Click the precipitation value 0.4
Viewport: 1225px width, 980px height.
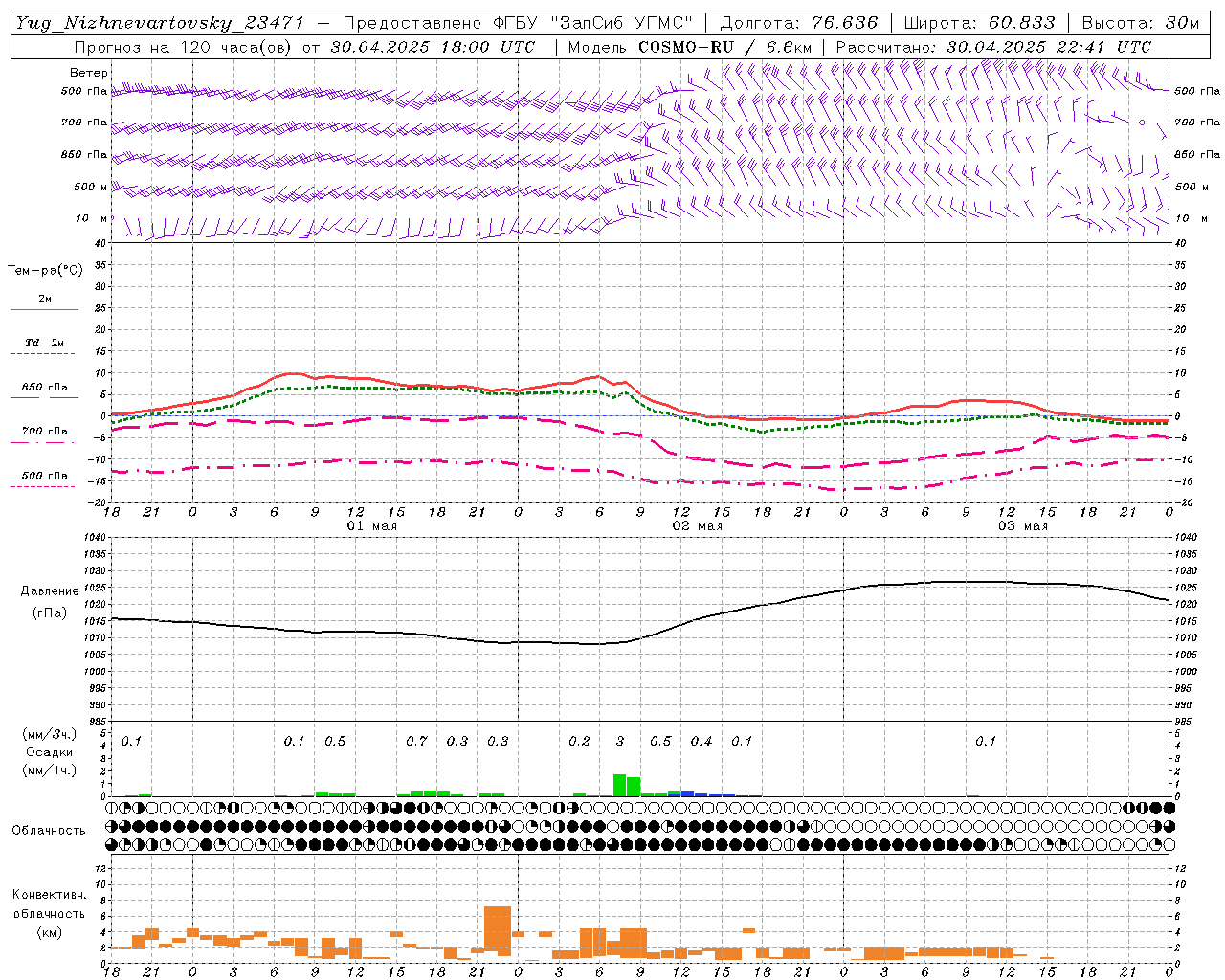pyautogui.click(x=702, y=742)
